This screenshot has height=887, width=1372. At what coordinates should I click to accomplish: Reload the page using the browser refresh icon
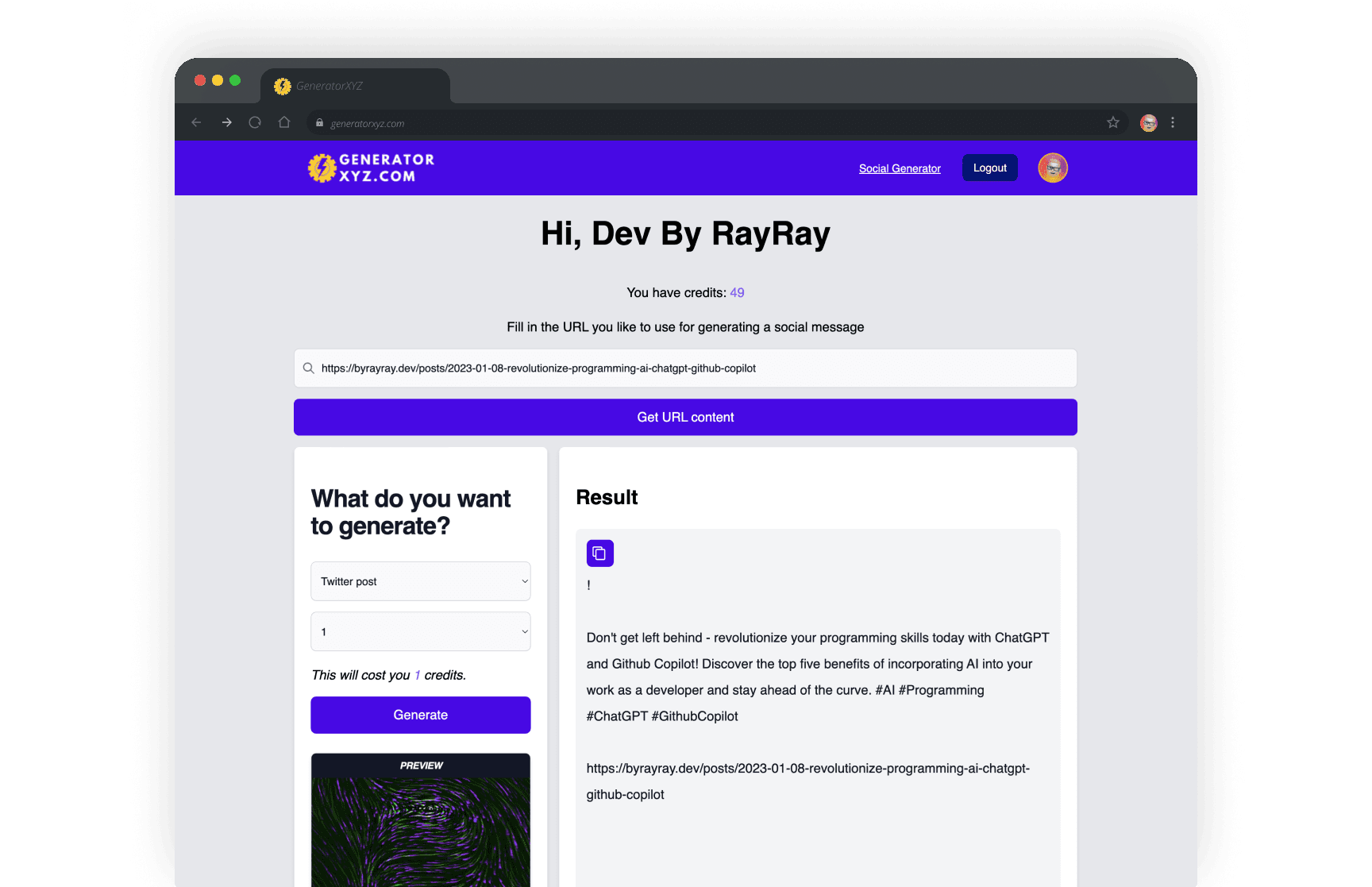255,122
